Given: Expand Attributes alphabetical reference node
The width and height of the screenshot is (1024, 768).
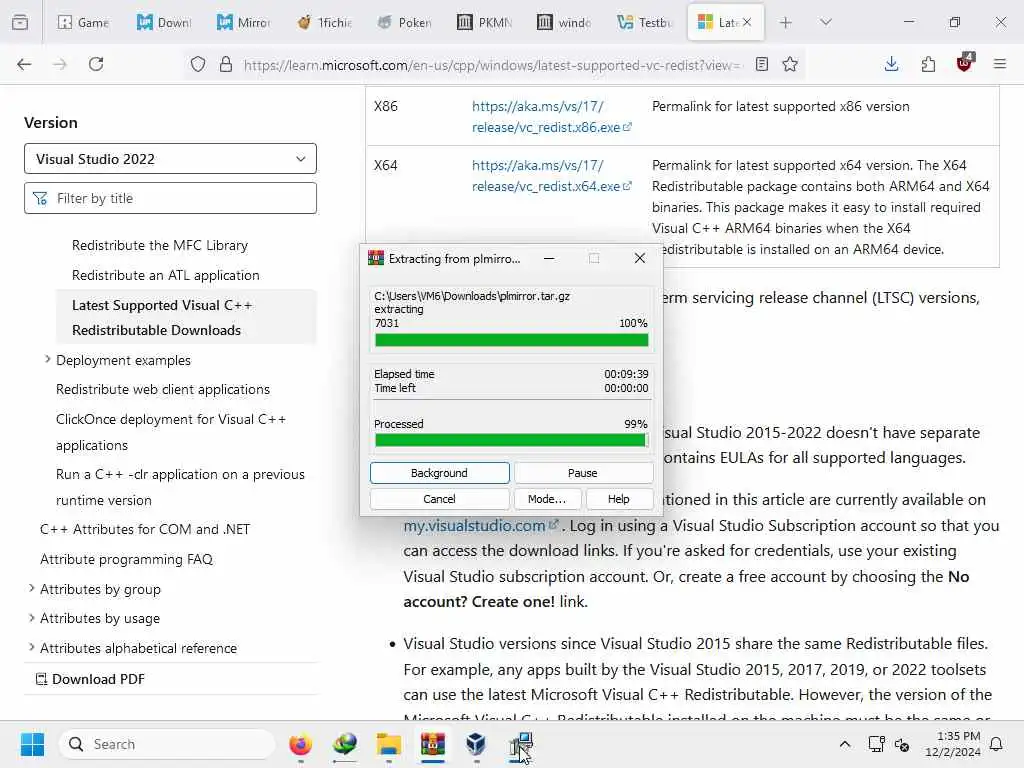Looking at the screenshot, I should click(x=31, y=647).
